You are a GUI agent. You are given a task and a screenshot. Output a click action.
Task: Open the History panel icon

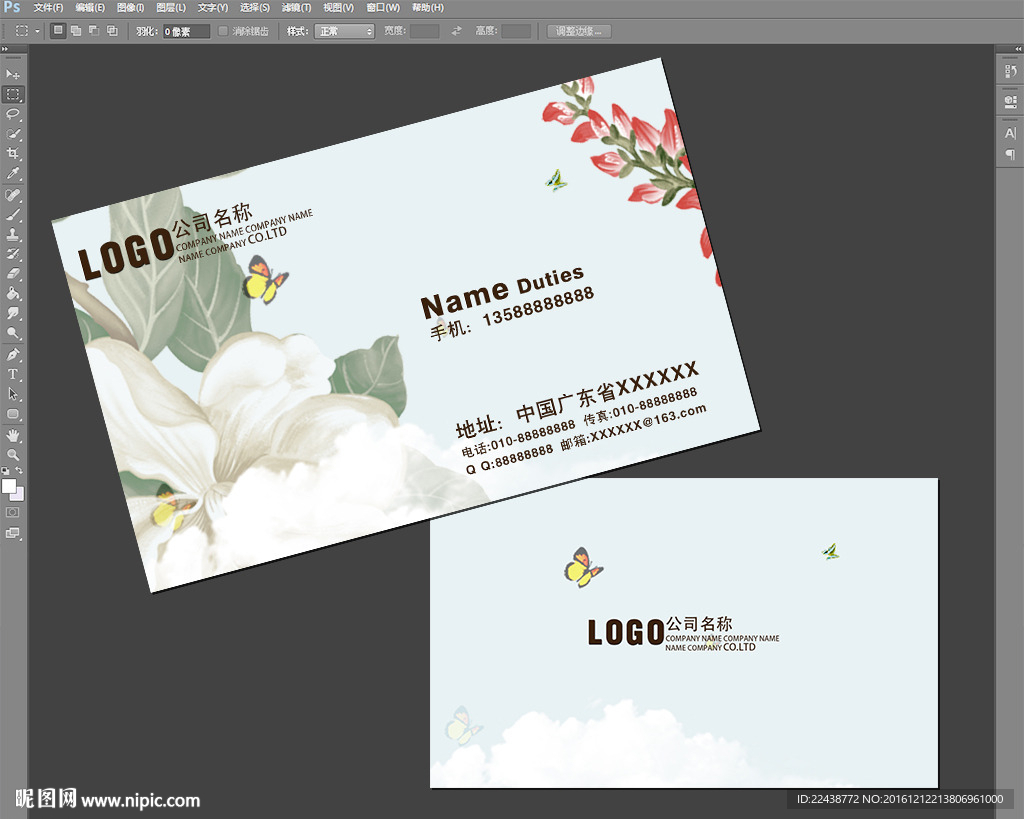1010,73
